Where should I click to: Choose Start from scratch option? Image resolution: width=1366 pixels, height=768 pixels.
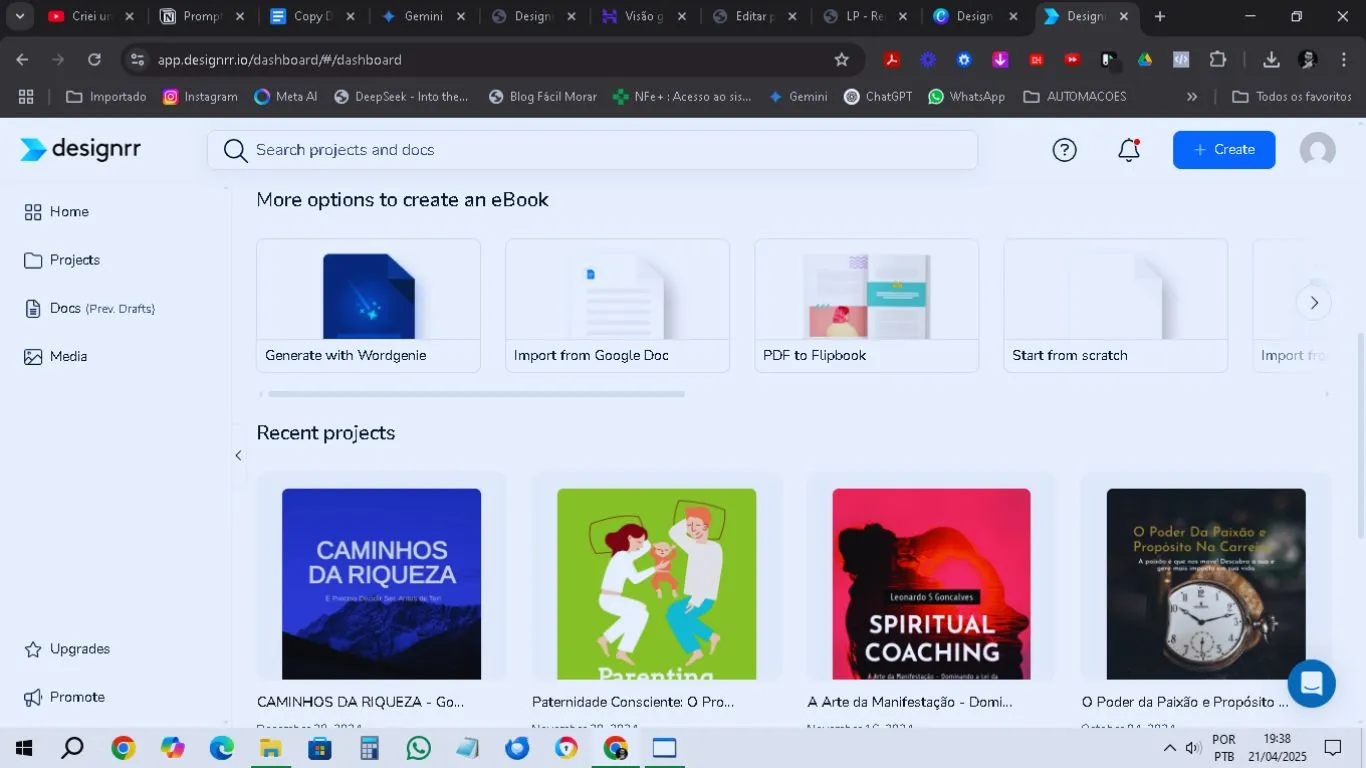[x=1115, y=305]
